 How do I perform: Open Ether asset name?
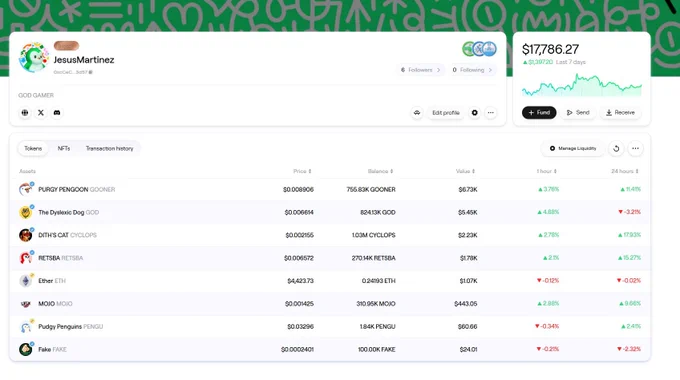pos(46,281)
